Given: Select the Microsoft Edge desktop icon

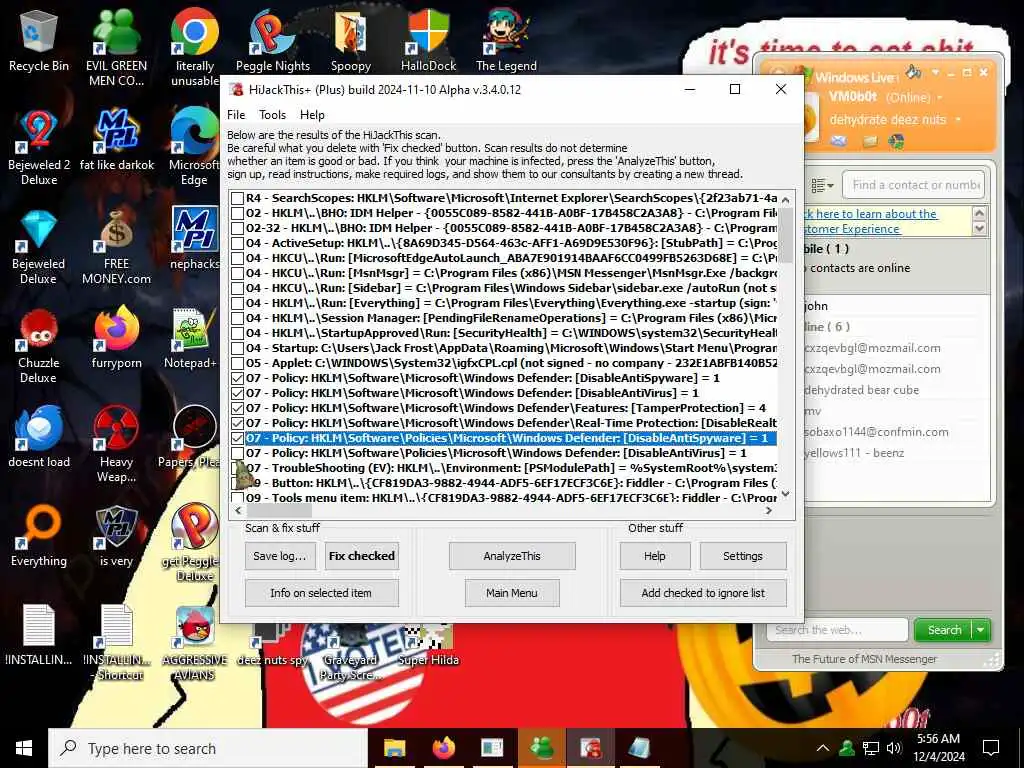Looking at the screenshot, I should coord(195,148).
